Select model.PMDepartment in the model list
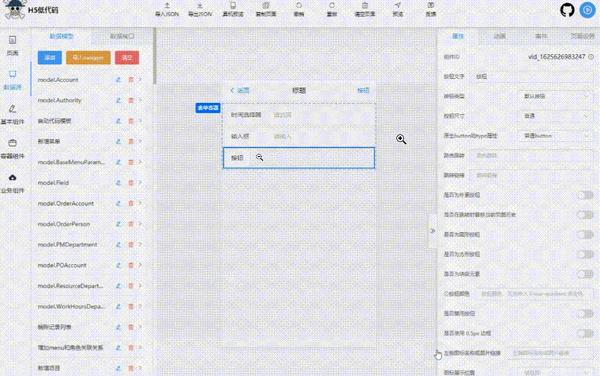The width and height of the screenshot is (600, 376). click(x=67, y=245)
